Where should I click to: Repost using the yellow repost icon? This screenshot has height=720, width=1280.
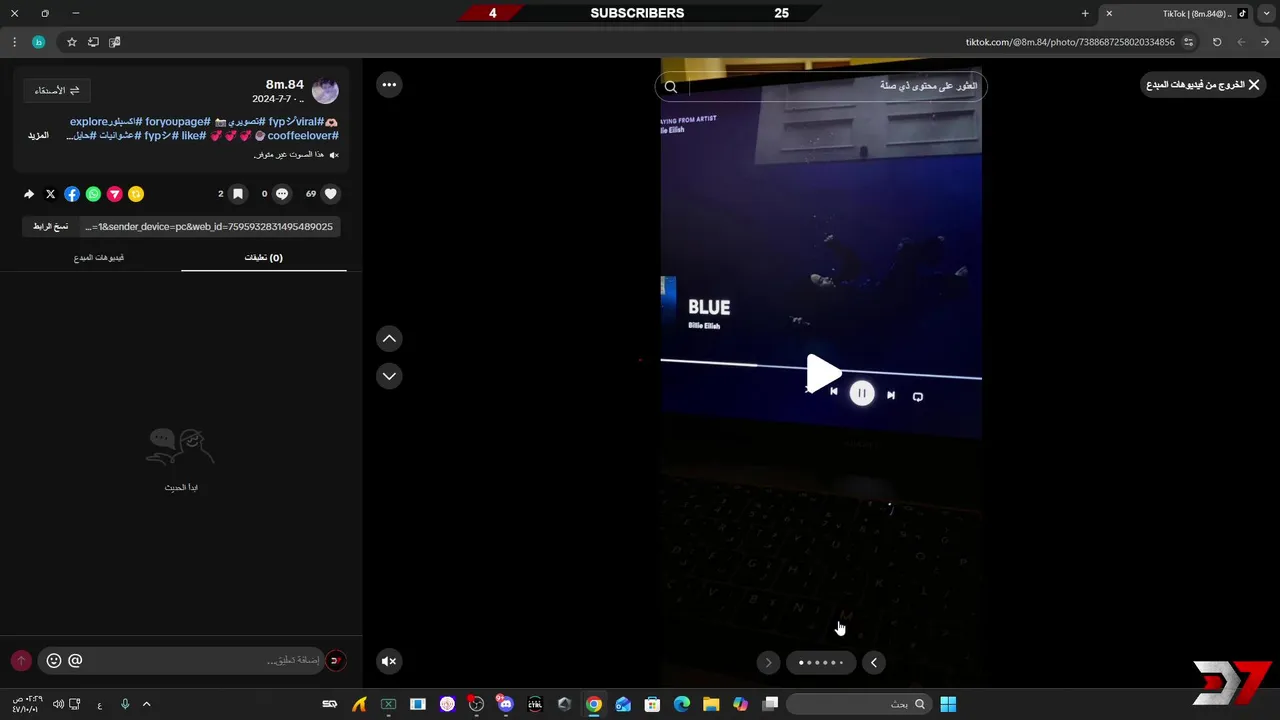coord(136,194)
